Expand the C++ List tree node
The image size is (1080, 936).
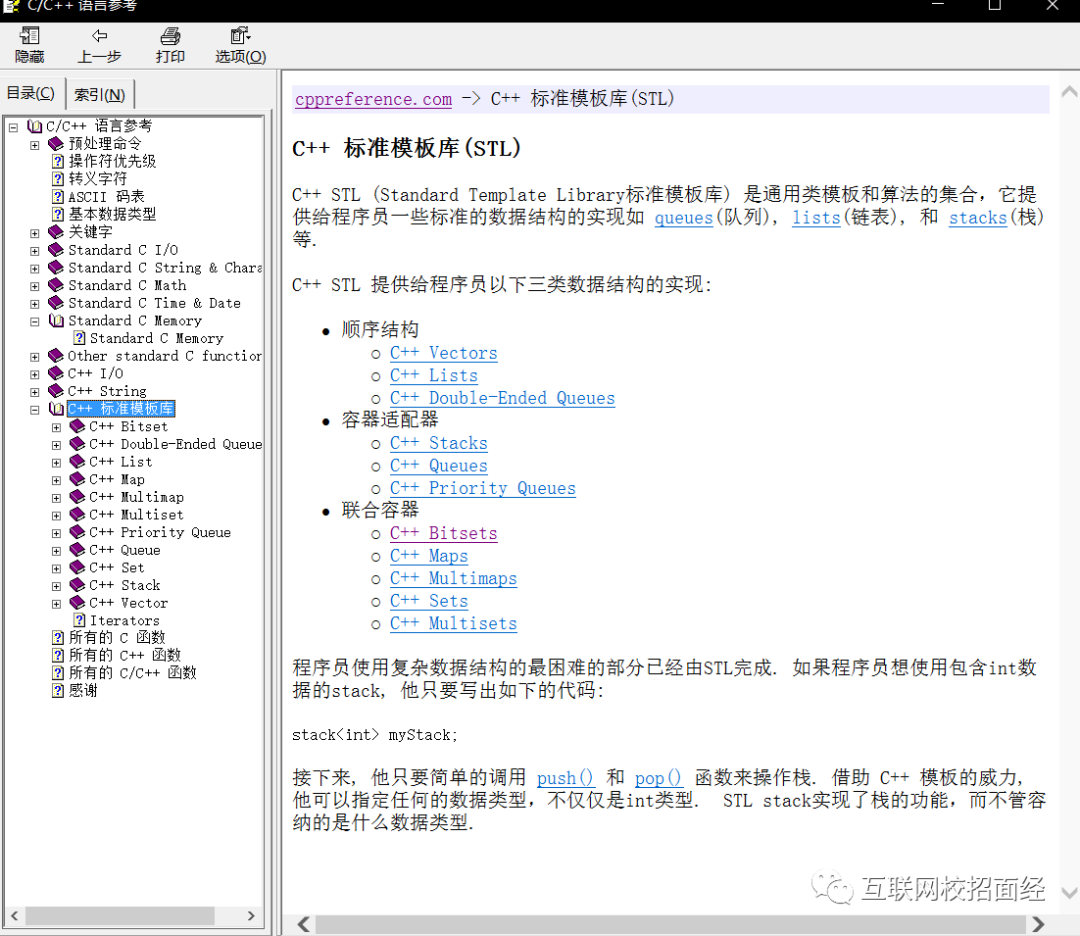[x=56, y=463]
